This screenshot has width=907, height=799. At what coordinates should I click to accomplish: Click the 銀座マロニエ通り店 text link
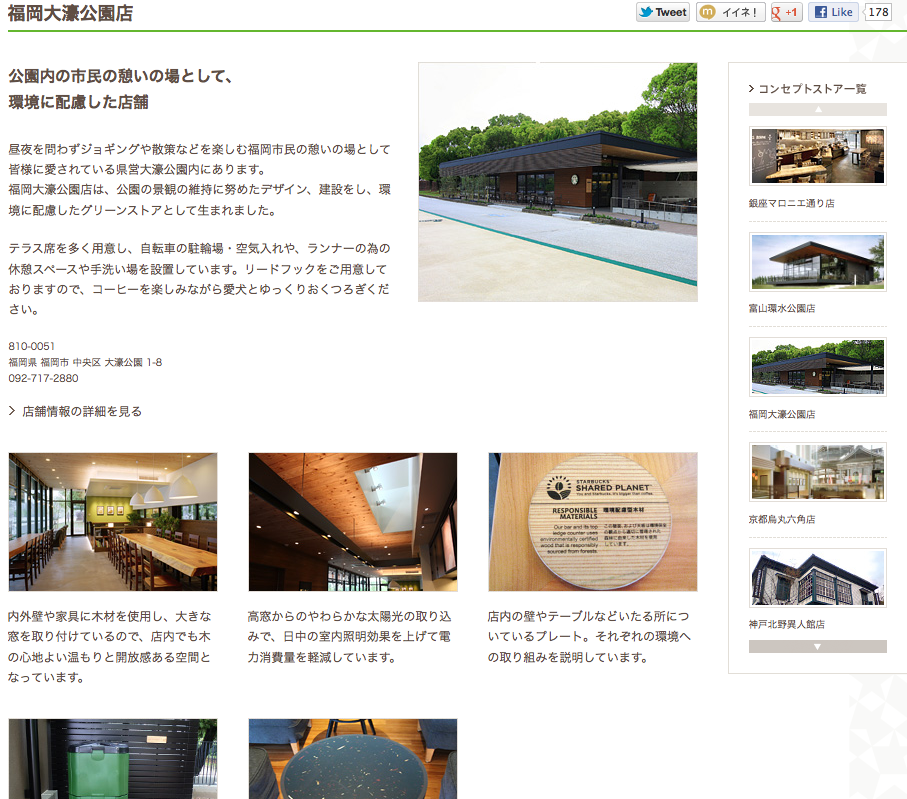click(x=791, y=203)
